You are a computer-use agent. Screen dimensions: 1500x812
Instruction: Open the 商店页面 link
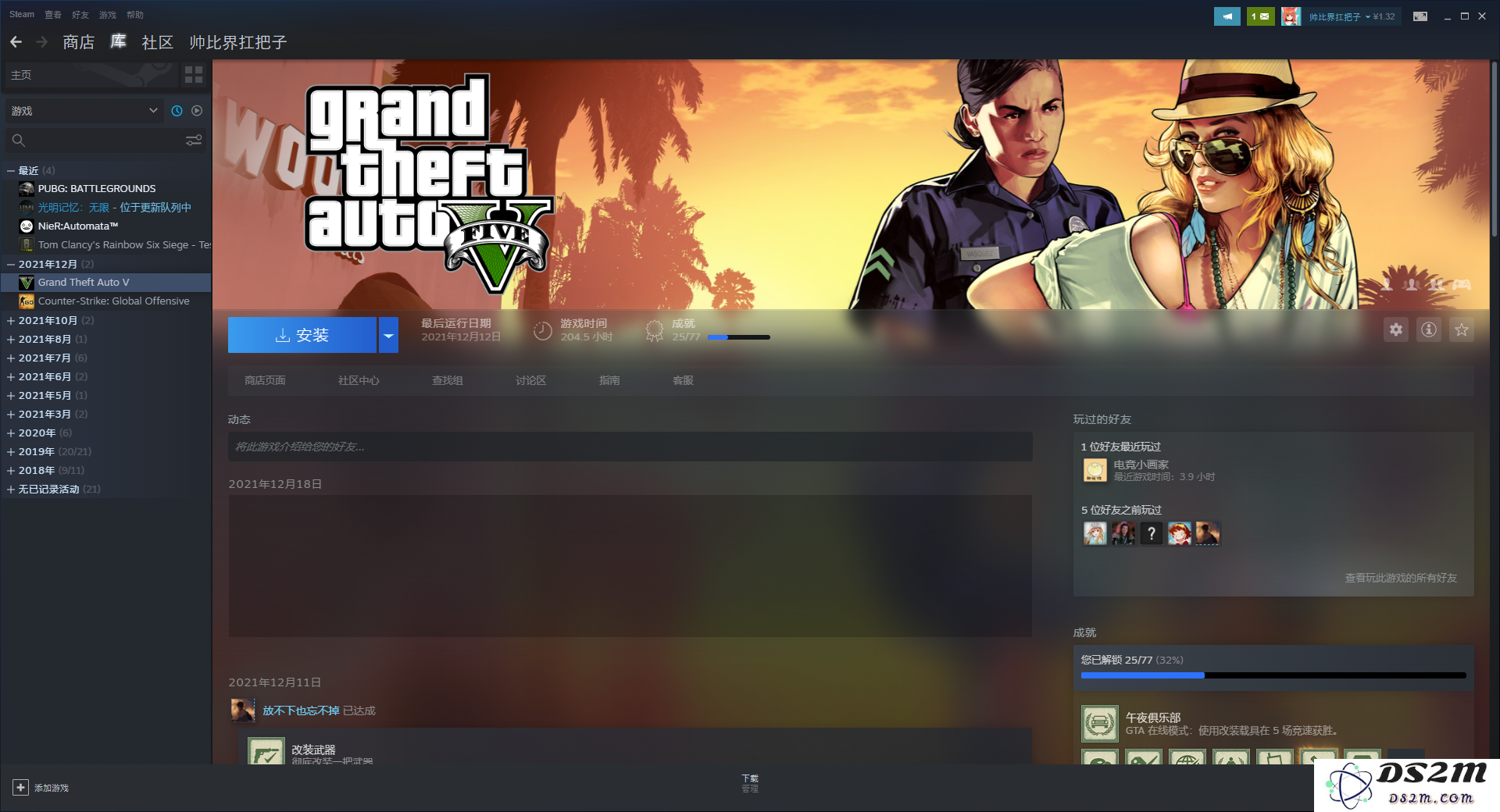tap(265, 380)
